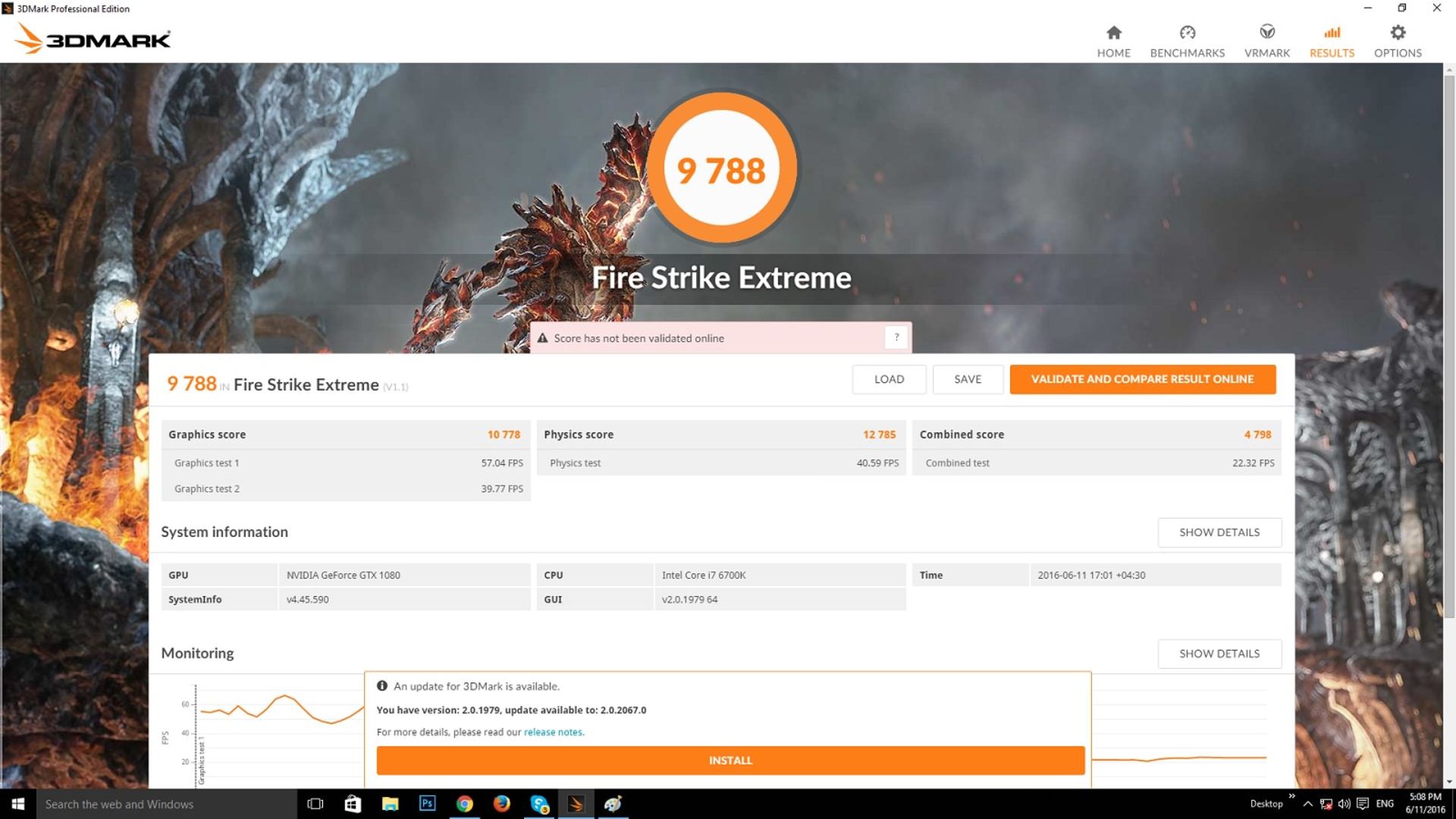
Task: Click the Combined score value 4 798
Action: click(x=1257, y=435)
